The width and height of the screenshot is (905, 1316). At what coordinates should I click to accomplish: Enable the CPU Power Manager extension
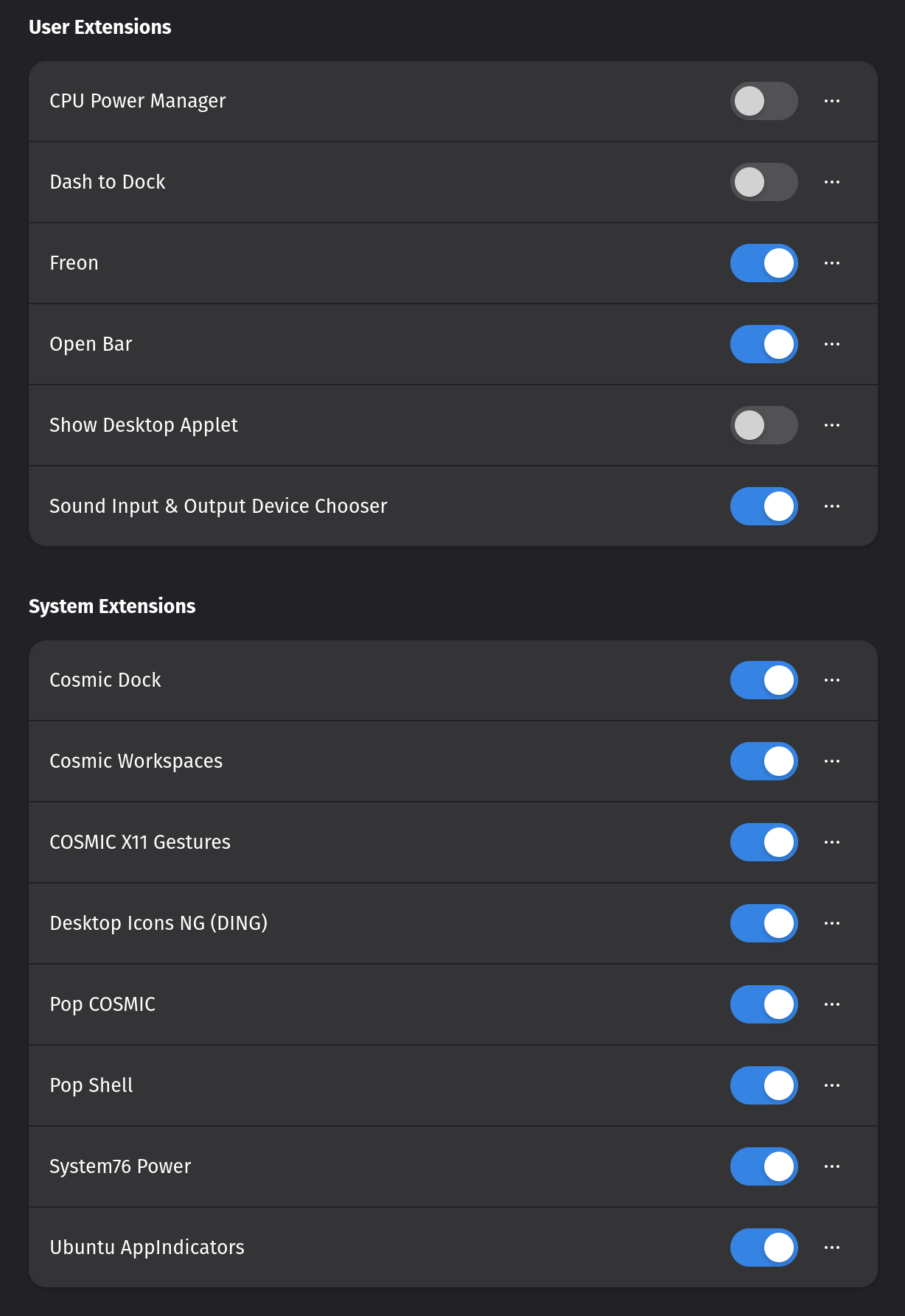point(764,101)
